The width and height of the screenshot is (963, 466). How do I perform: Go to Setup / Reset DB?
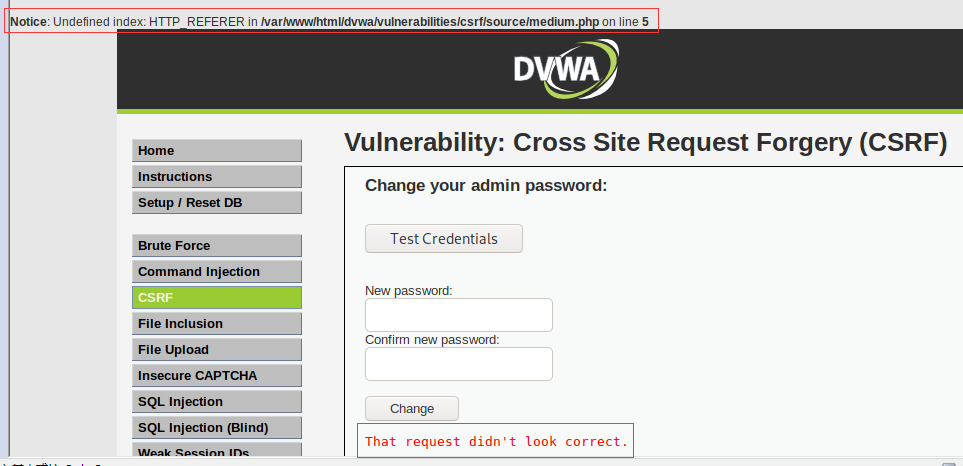point(217,203)
